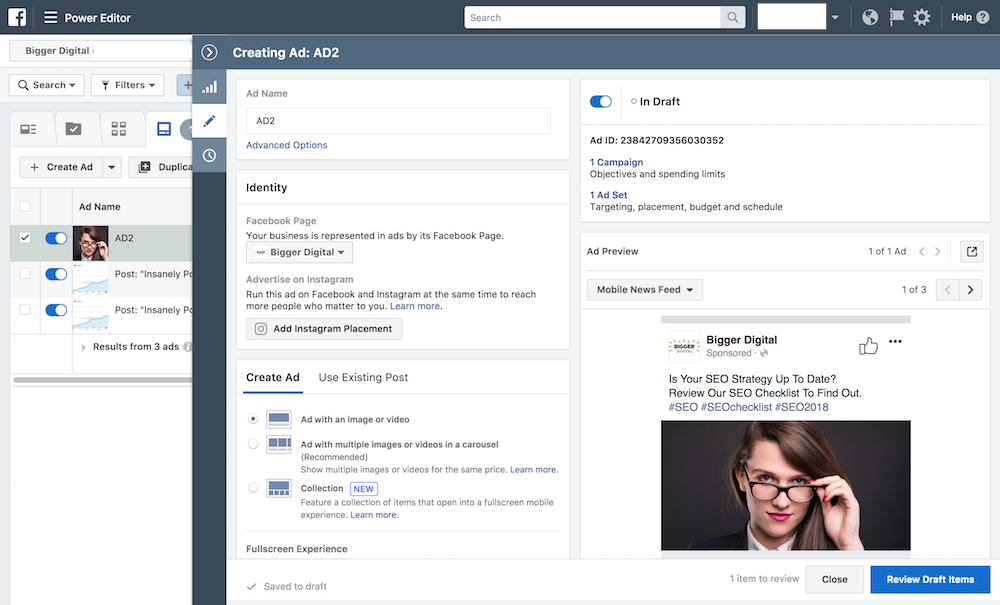Toggle second 'Insanely' post row switch

tap(56, 310)
